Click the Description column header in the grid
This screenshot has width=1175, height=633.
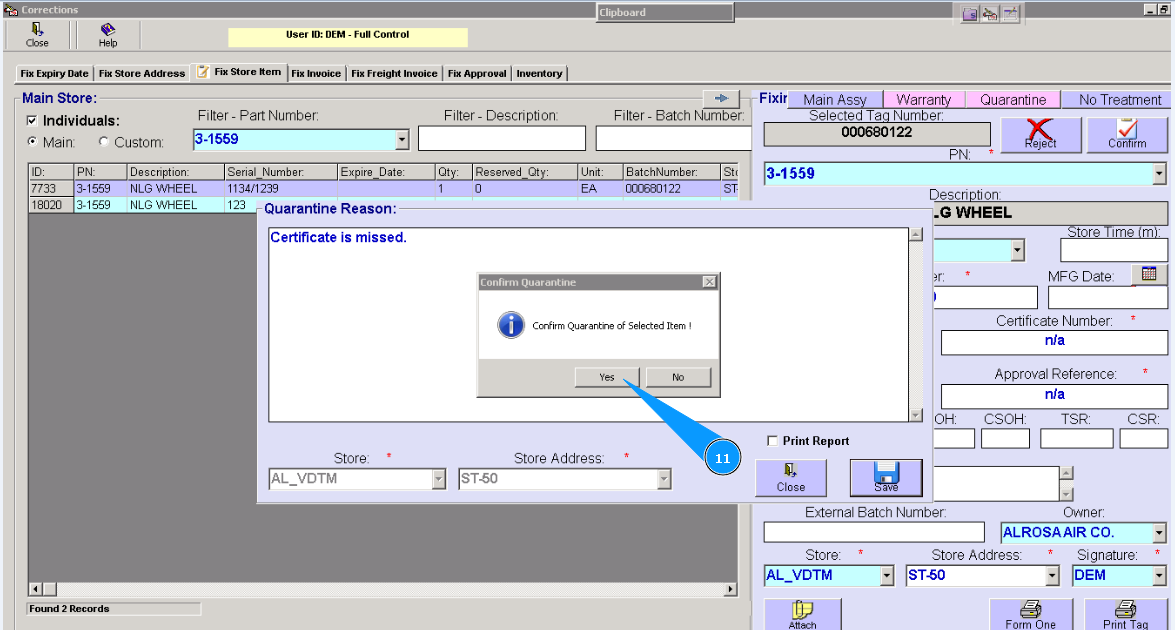pyautogui.click(x=175, y=172)
